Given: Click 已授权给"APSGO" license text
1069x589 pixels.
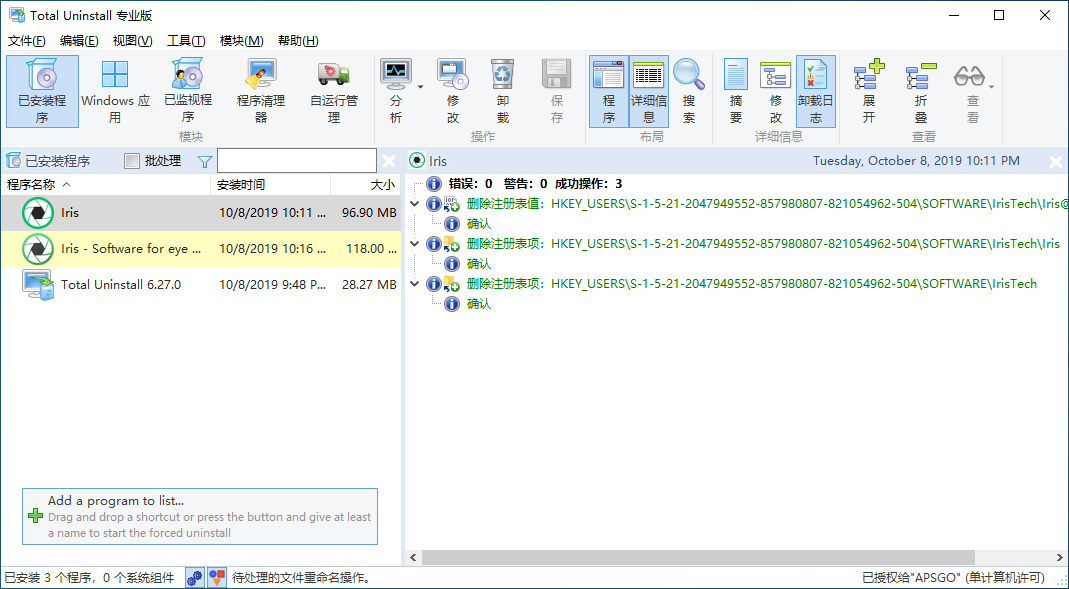Looking at the screenshot, I should click(x=954, y=578).
